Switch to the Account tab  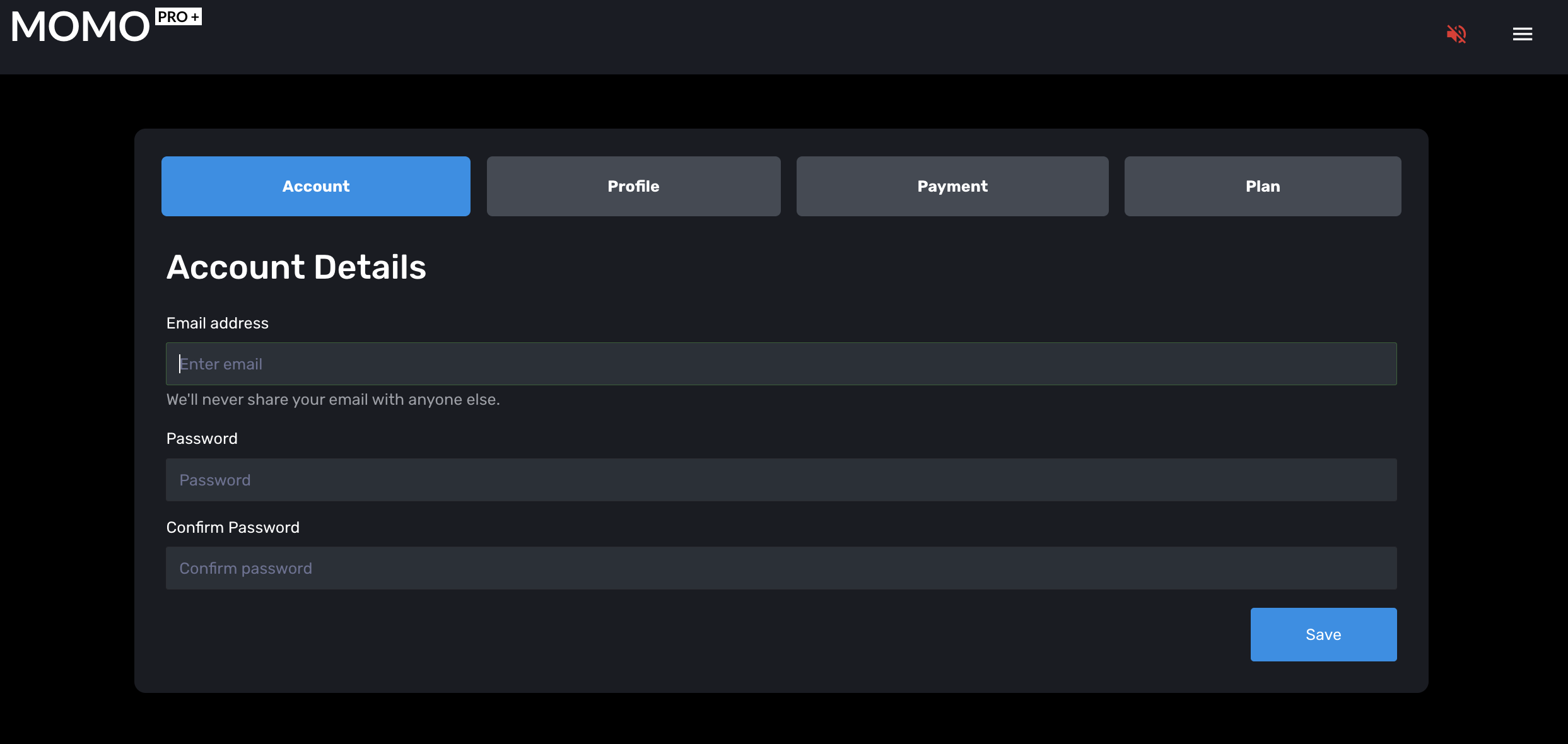pos(315,187)
